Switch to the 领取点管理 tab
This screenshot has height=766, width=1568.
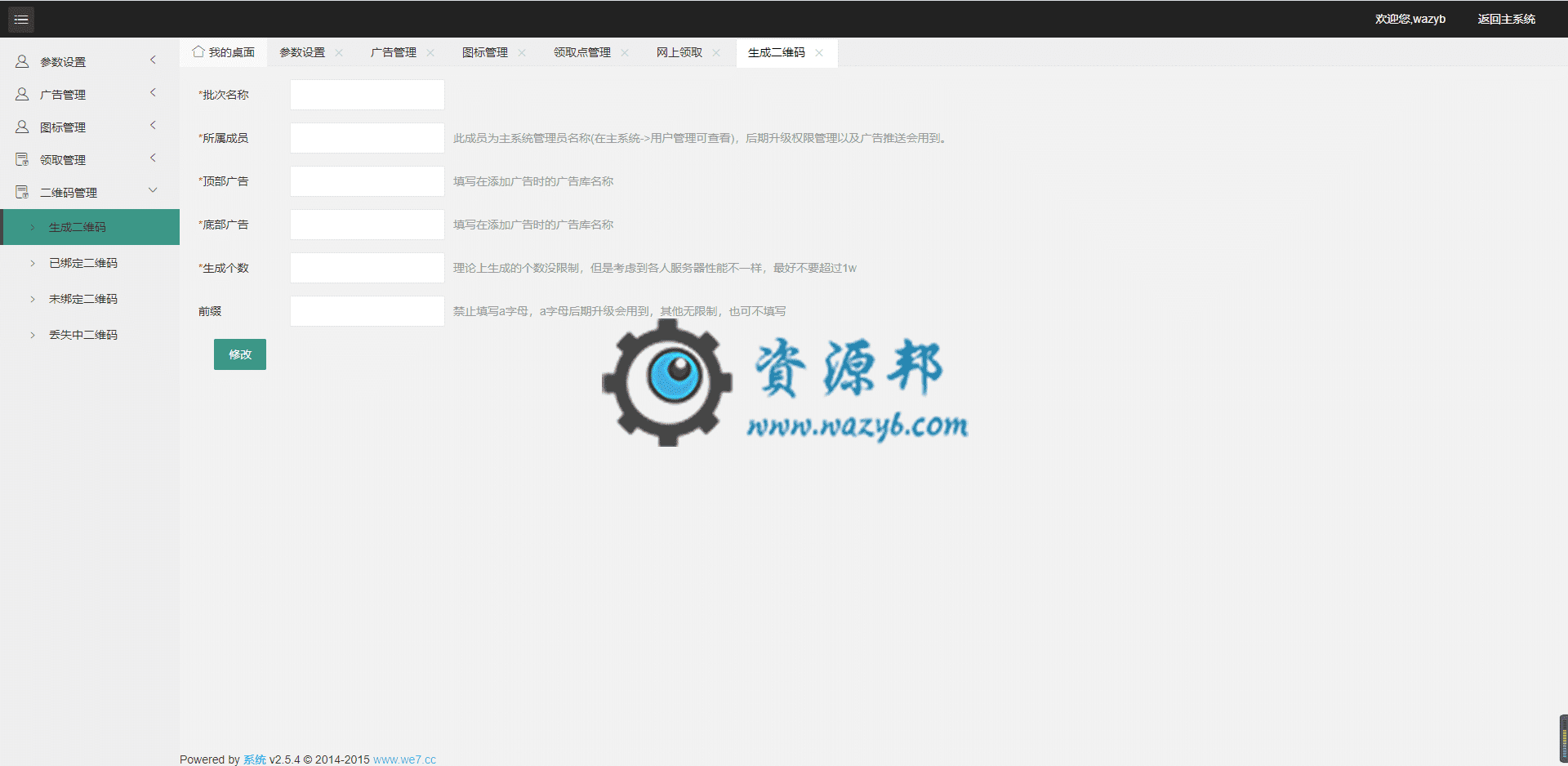point(582,52)
